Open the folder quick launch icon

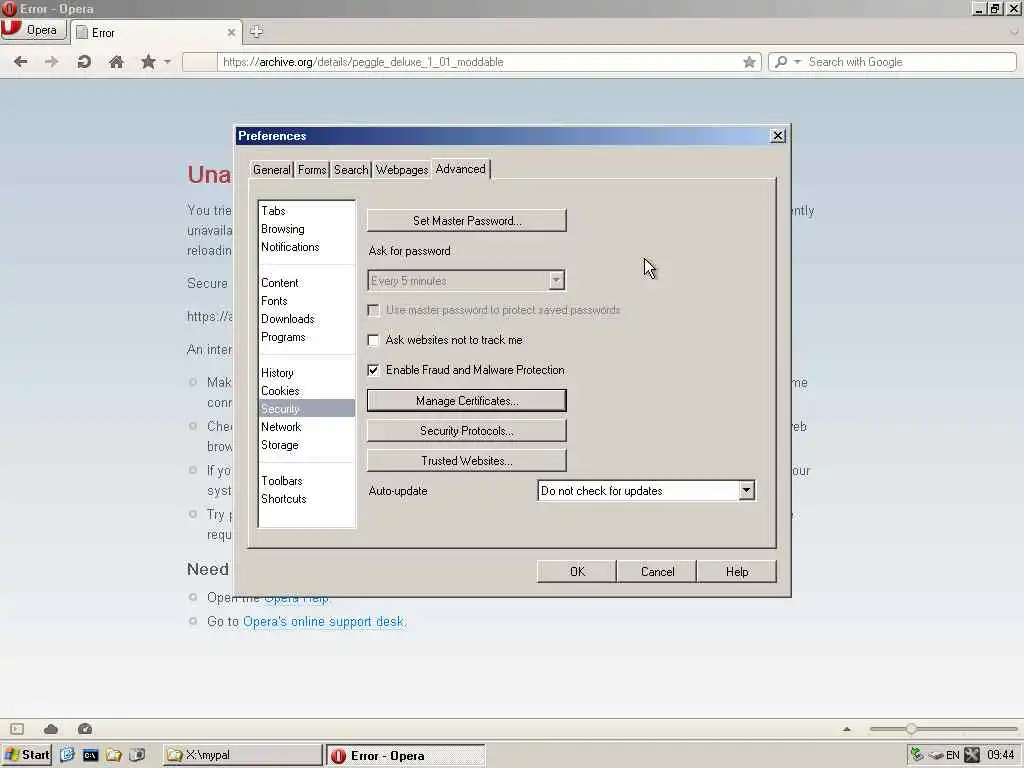(x=114, y=755)
